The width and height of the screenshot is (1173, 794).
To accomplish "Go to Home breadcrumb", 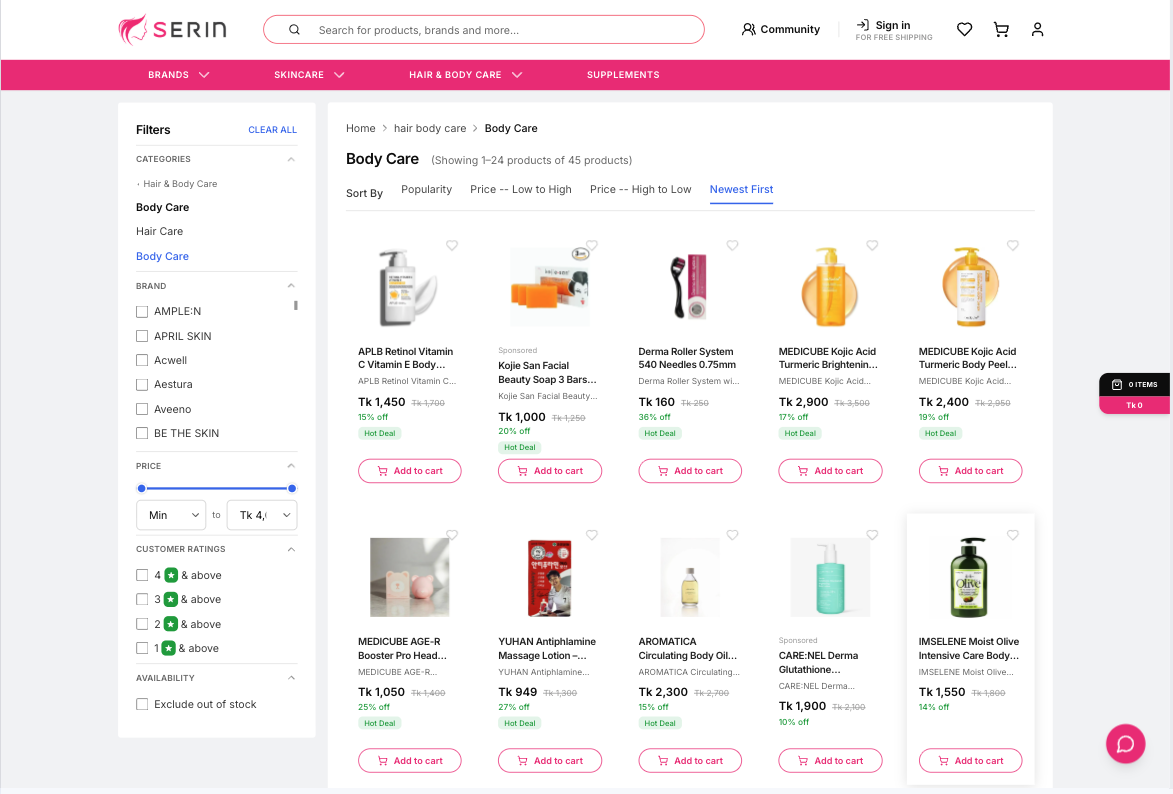I will click(361, 129).
